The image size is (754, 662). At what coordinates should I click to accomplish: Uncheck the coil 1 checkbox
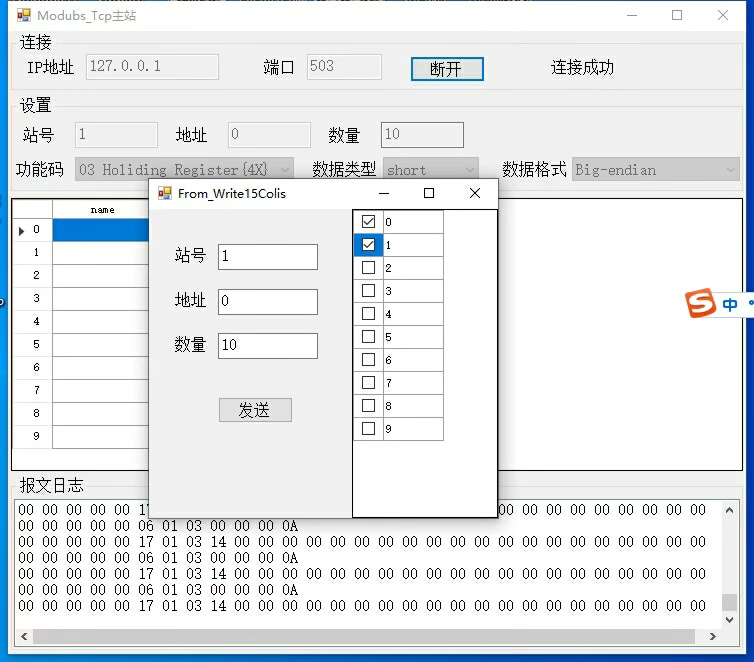[368, 245]
